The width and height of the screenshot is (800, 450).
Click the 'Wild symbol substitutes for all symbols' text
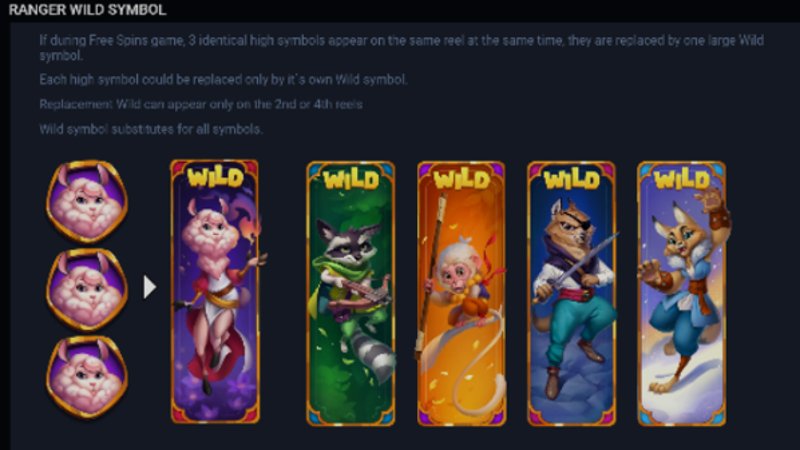(151, 129)
